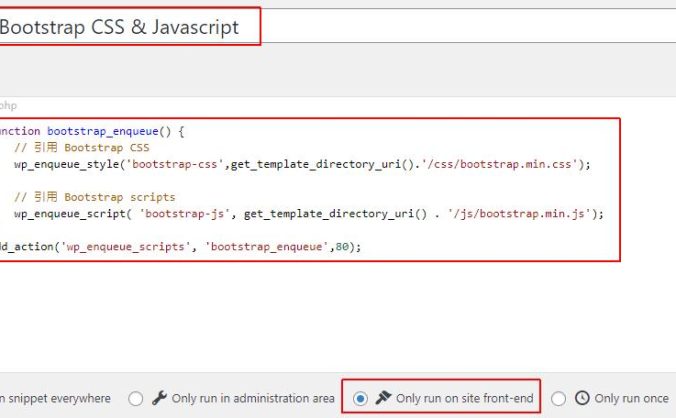Click the clock icon for run once

tap(582, 398)
